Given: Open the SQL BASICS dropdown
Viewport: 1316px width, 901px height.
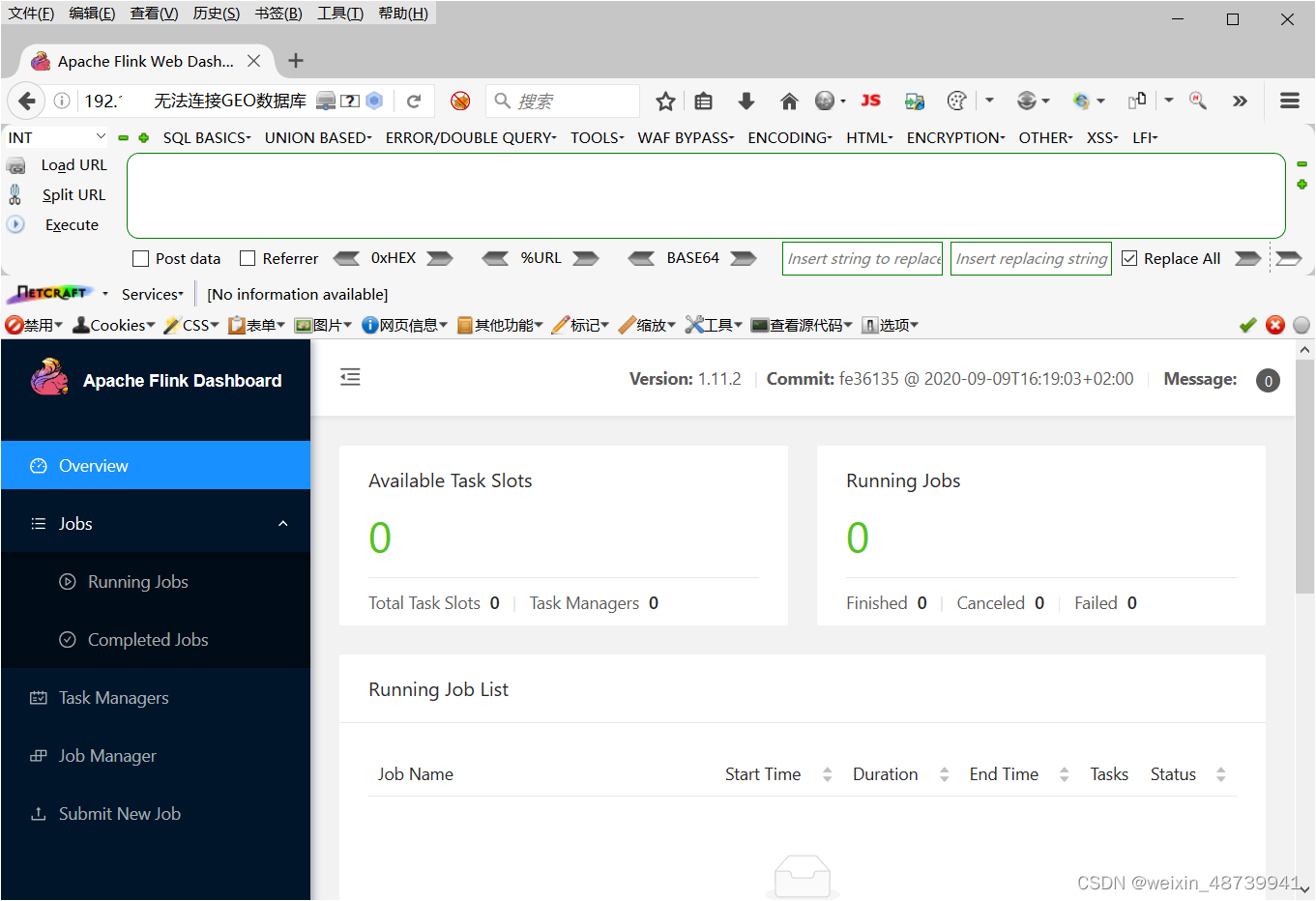Looking at the screenshot, I should 206,137.
